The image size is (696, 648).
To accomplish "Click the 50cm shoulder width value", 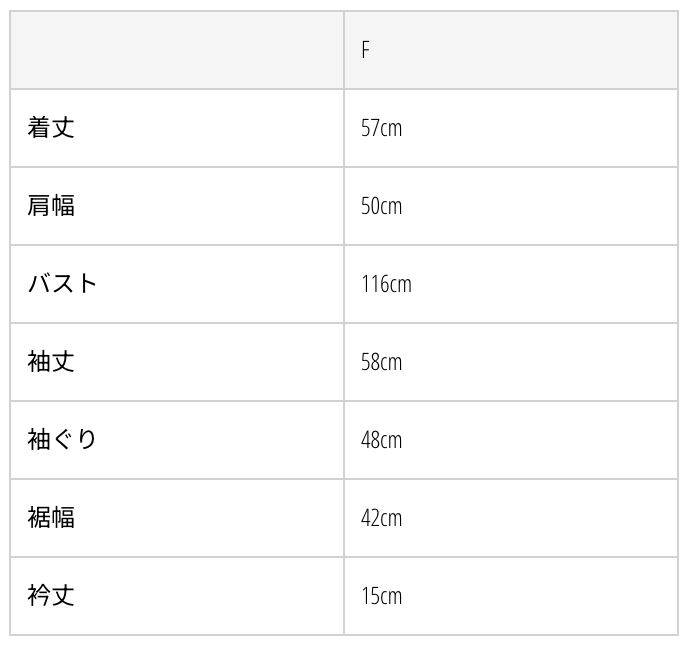I will (x=381, y=206).
